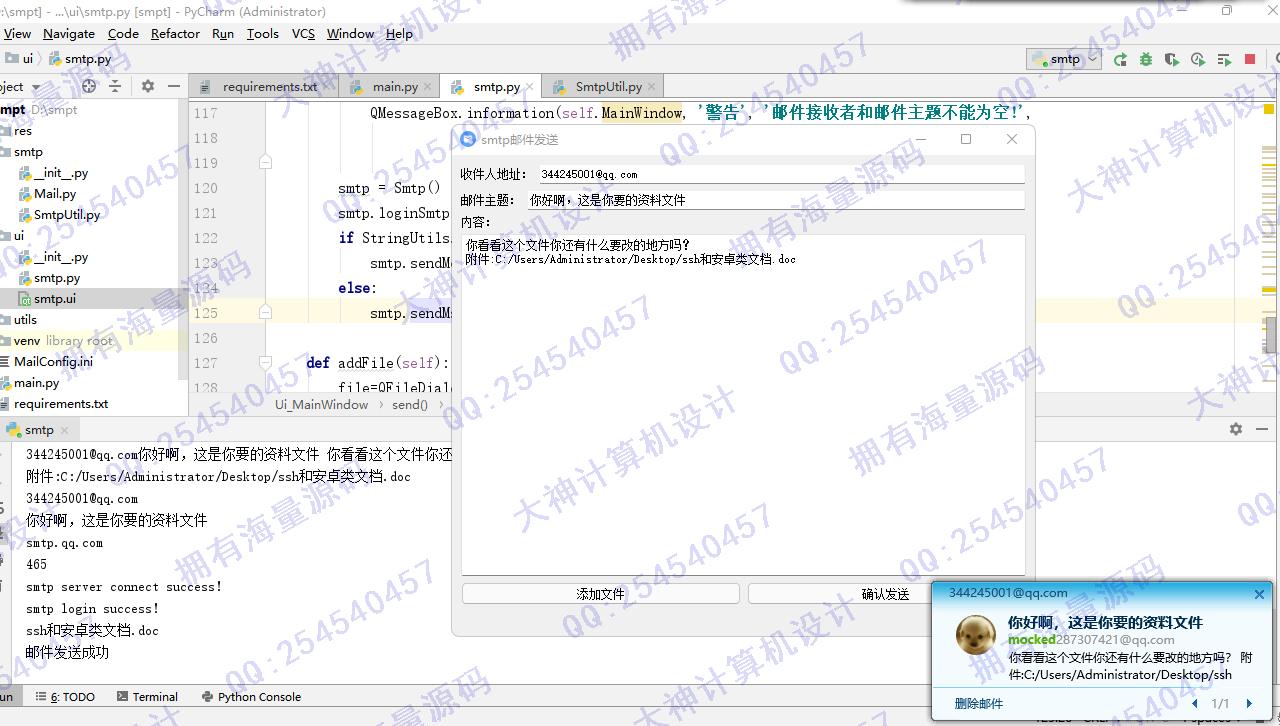Viewport: 1280px width, 726px height.
Task: Close the smtp.py editor tab
Action: click(531, 87)
